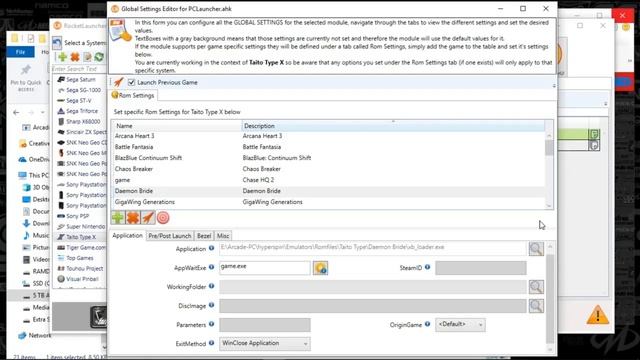Viewport: 640px width, 360px height.
Task: Open the ExitMethod dropdown
Action: (x=265, y=343)
